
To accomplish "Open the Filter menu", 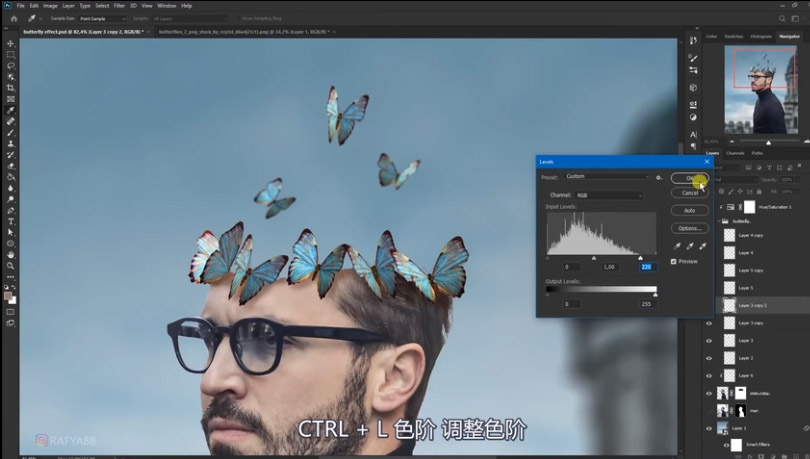I will (x=119, y=6).
